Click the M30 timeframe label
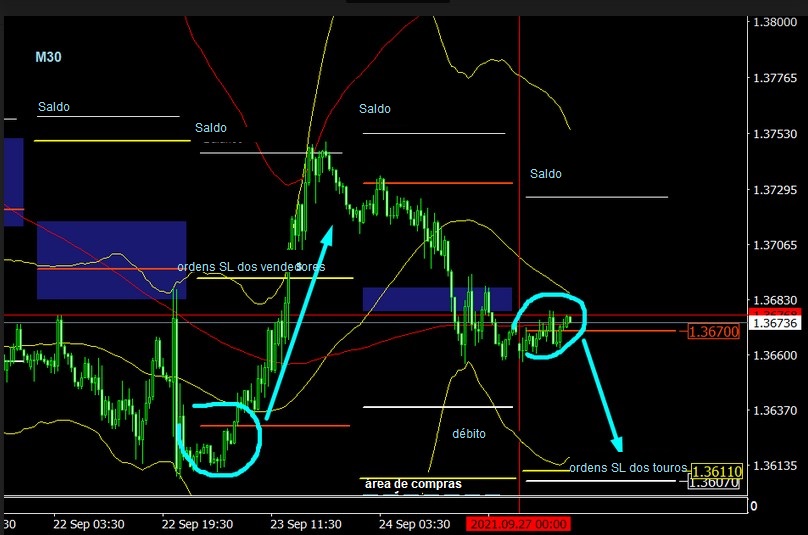Screen dimensions: 808x535 [x=48, y=57]
